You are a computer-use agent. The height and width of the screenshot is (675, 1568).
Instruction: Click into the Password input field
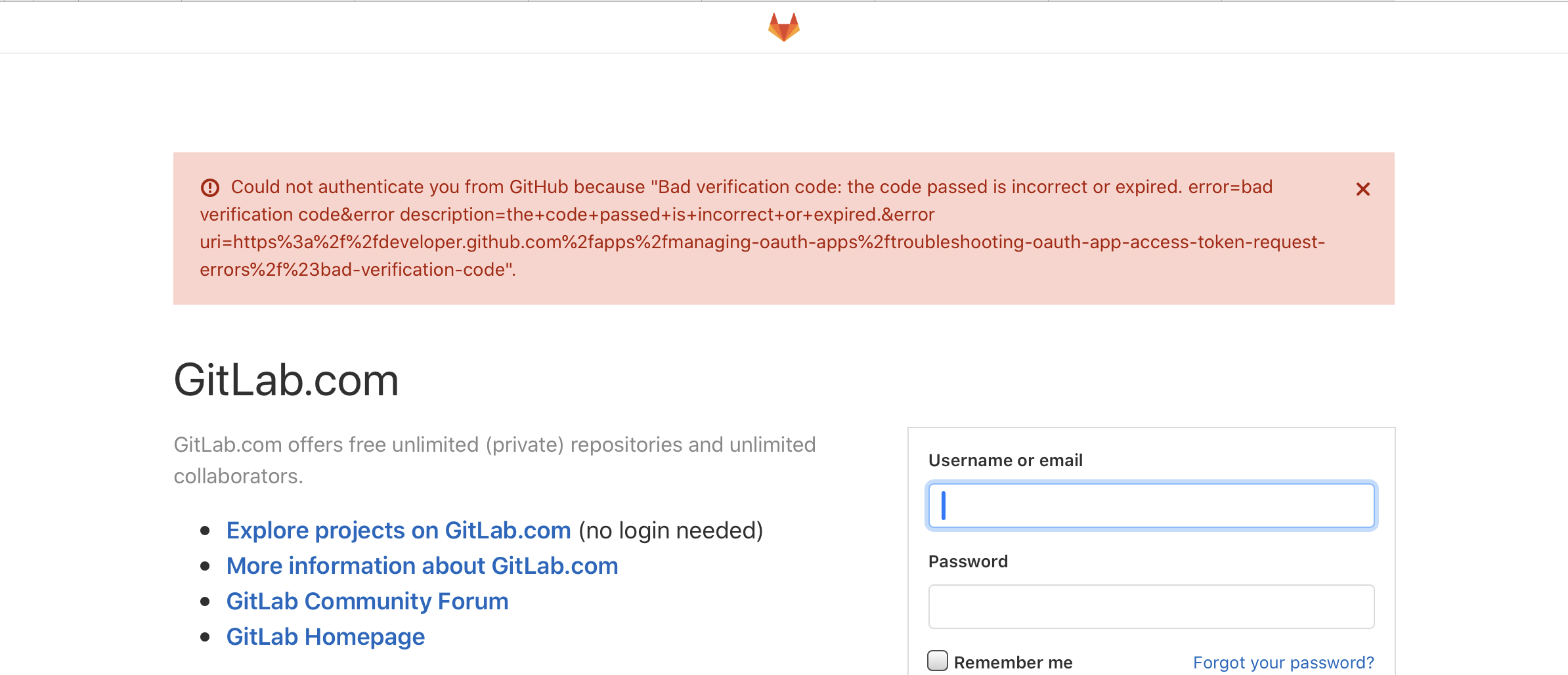[x=1151, y=607]
